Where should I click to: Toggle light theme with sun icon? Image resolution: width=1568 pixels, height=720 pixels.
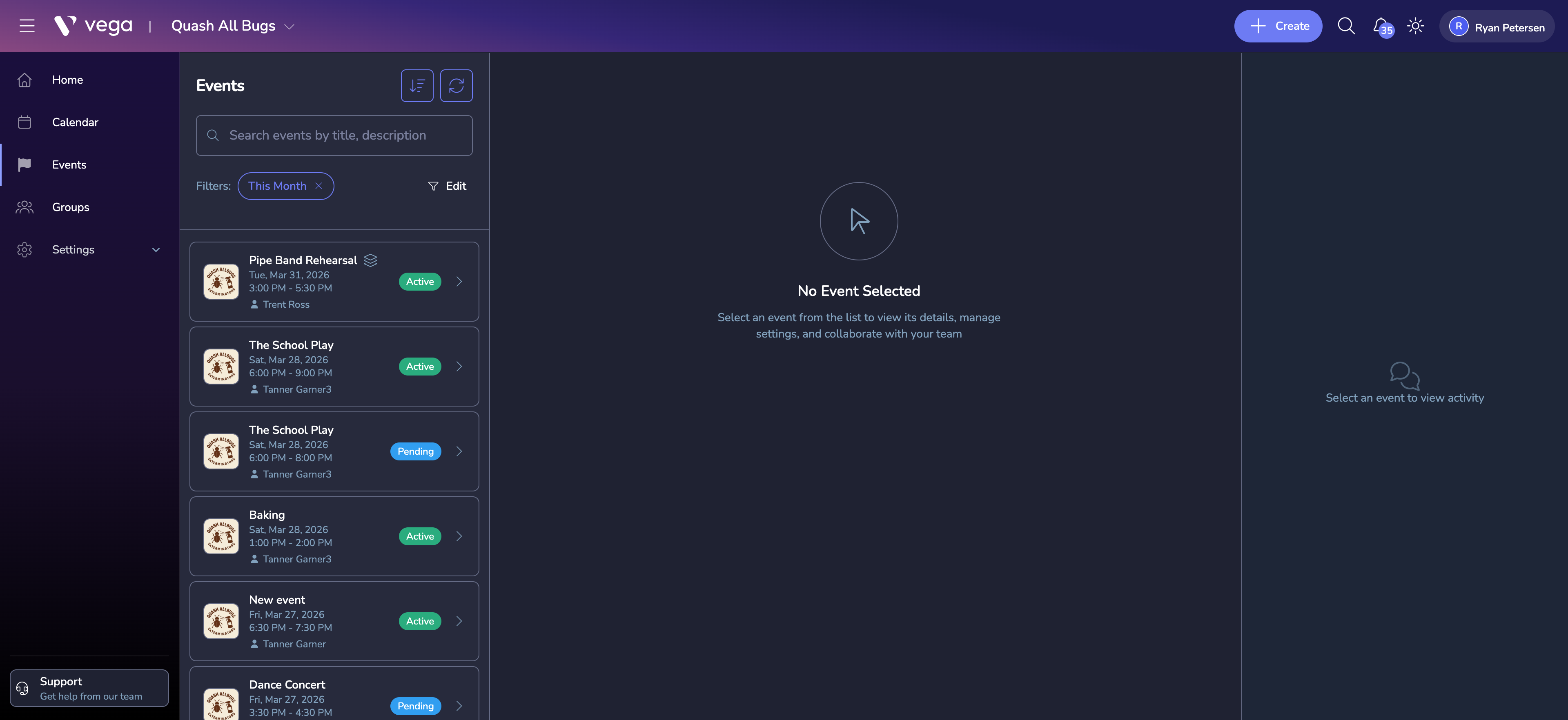point(1415,26)
